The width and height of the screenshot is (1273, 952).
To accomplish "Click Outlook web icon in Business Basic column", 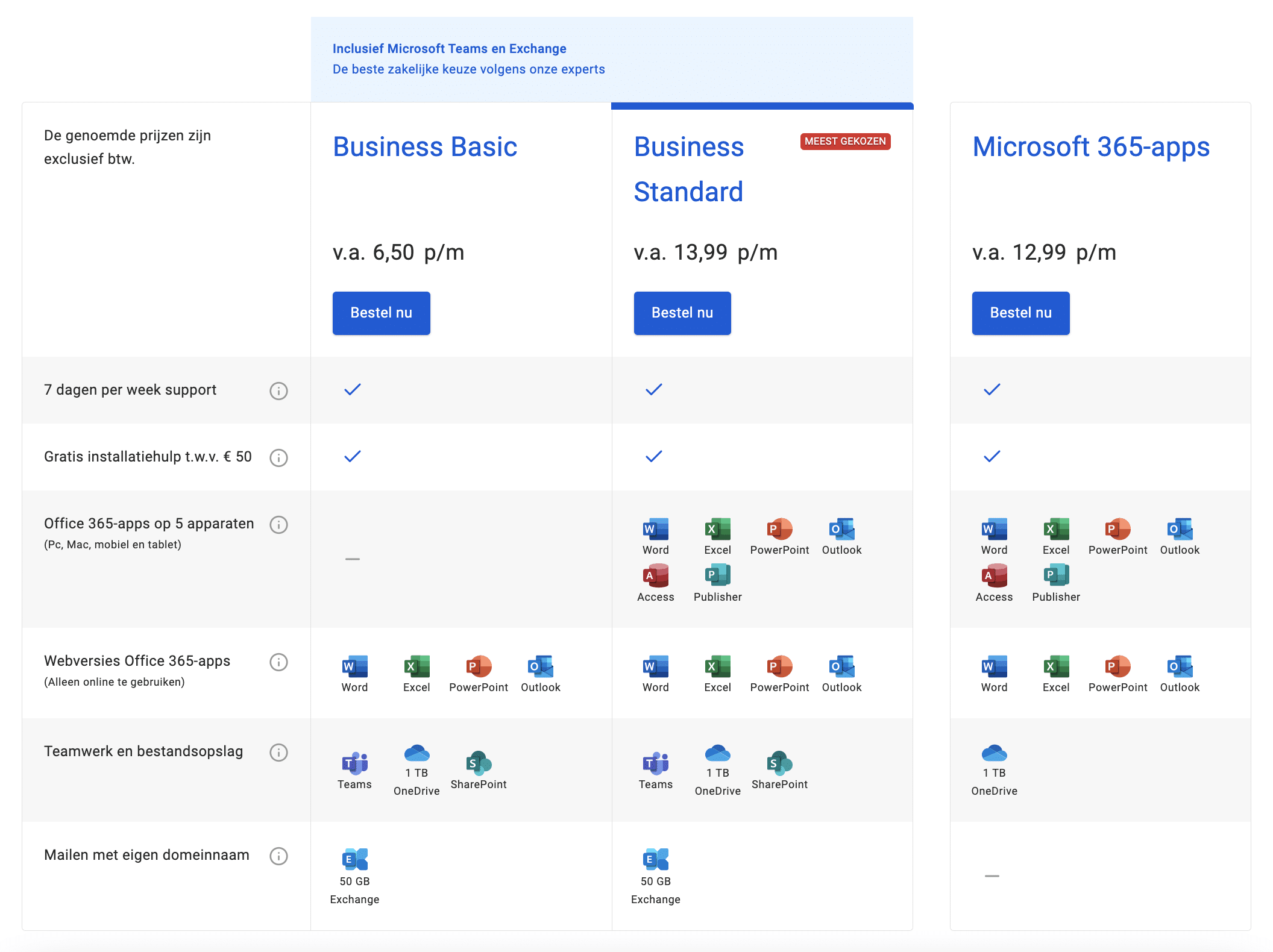I will (x=541, y=666).
